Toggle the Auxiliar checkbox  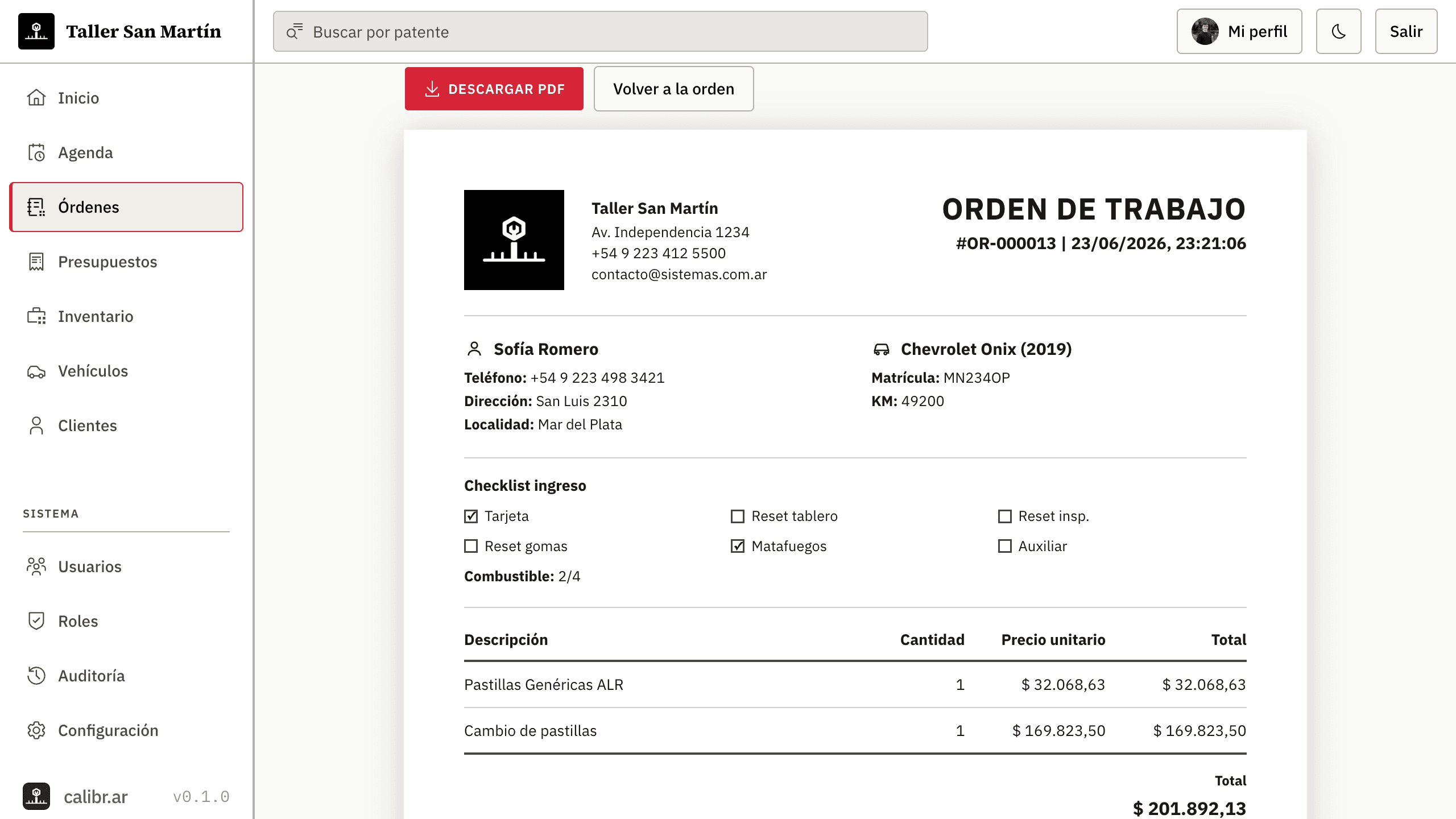[x=1005, y=546]
